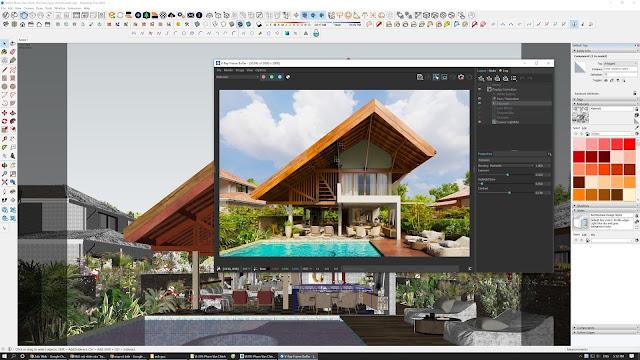This screenshot has width=640, height=360.
Task: Expand the Components panel section
Action: [605, 327]
